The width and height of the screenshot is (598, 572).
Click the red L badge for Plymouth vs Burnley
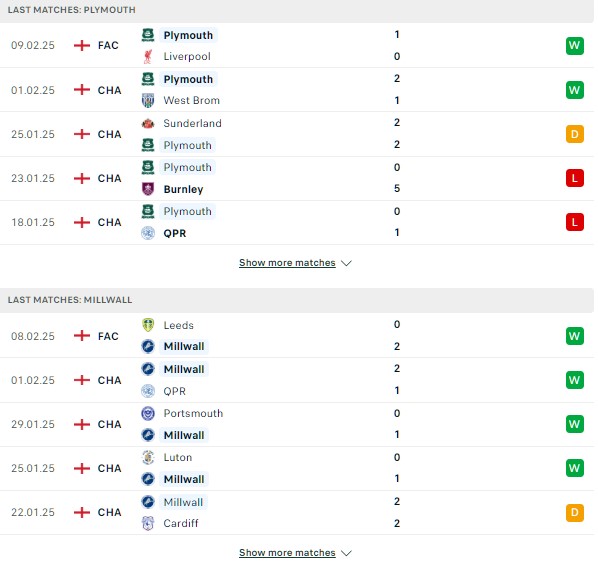click(575, 178)
